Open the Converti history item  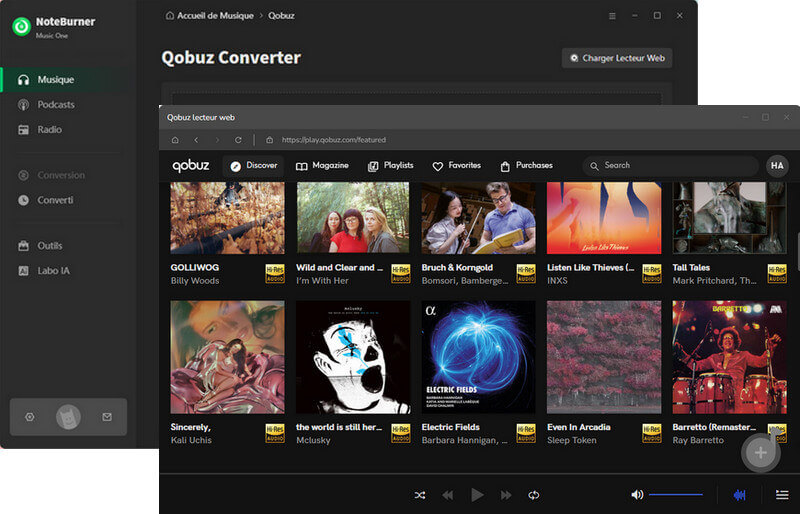point(55,200)
